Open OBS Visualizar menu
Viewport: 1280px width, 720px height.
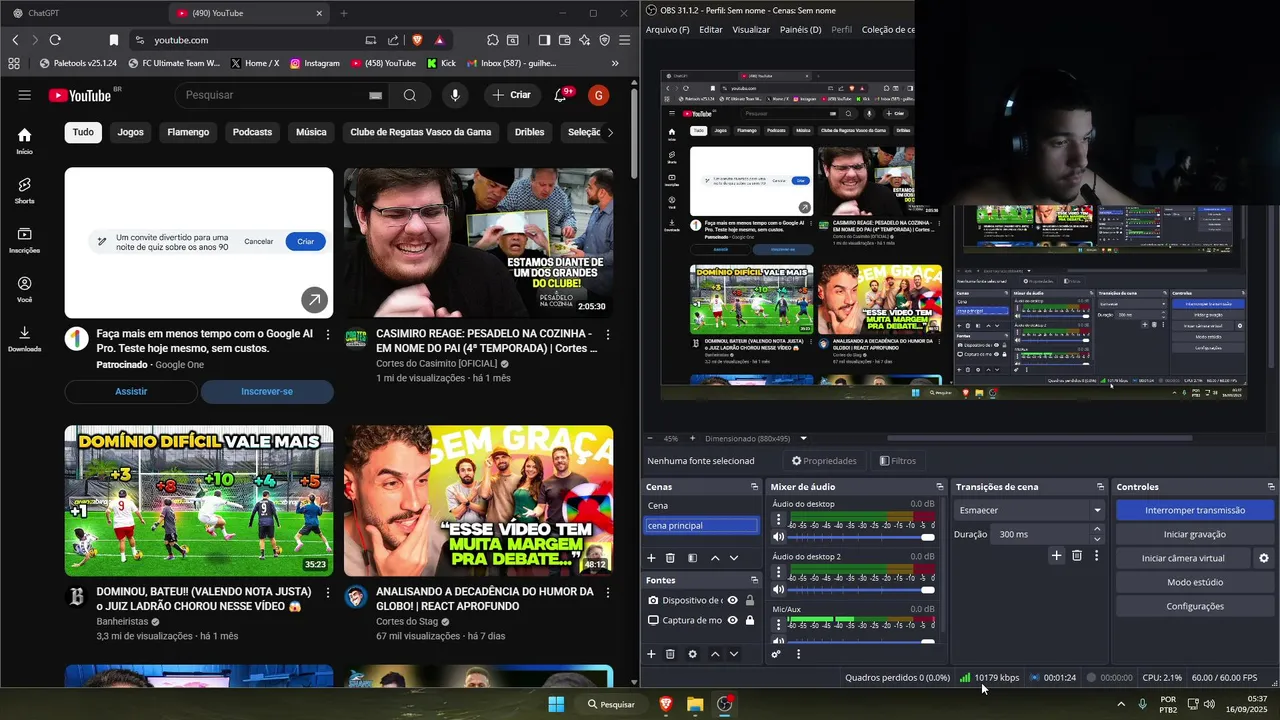pyautogui.click(x=751, y=30)
